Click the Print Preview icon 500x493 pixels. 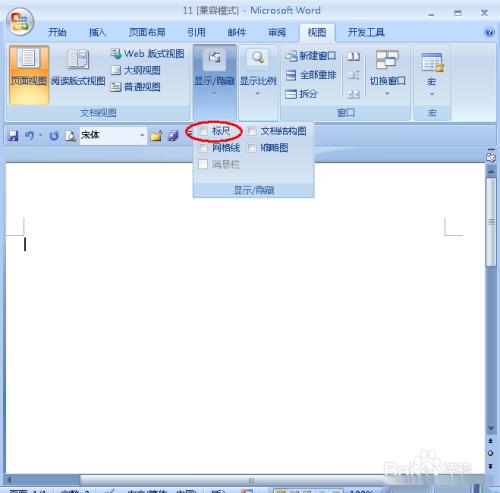click(70, 136)
